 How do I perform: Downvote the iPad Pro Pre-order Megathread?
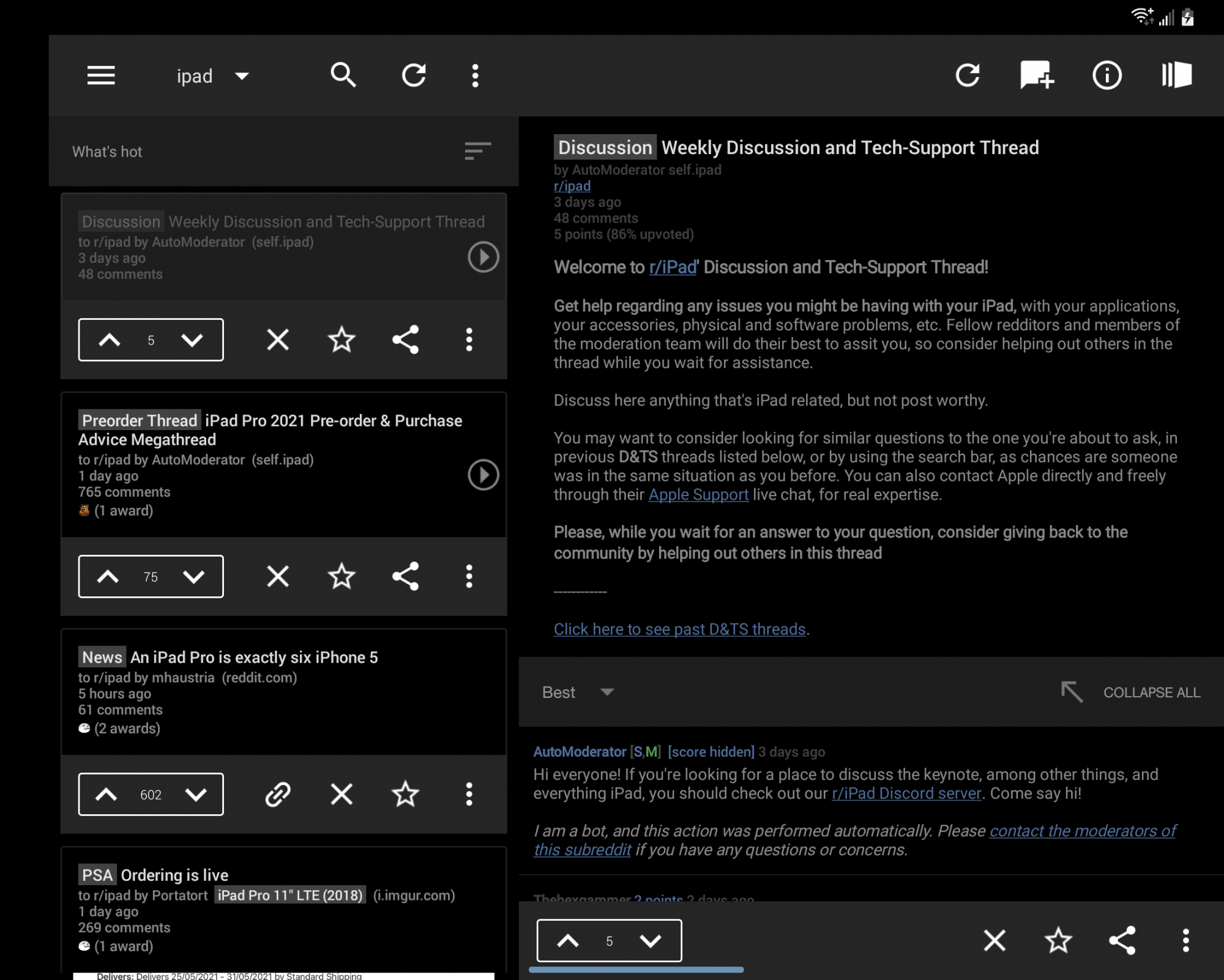click(x=193, y=576)
